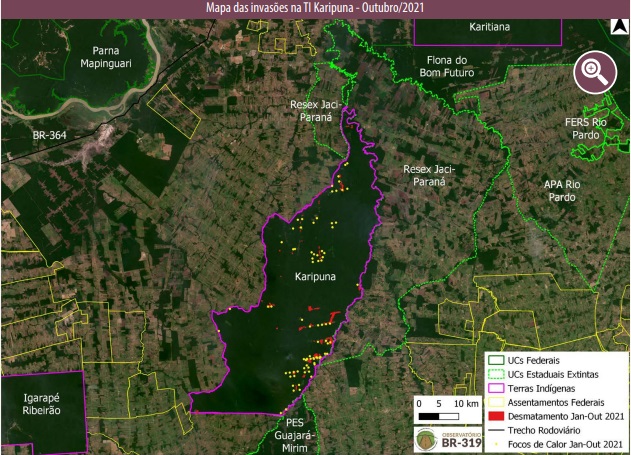Click the map title at the top
Viewport: 631px width, 455px height.
point(315,8)
